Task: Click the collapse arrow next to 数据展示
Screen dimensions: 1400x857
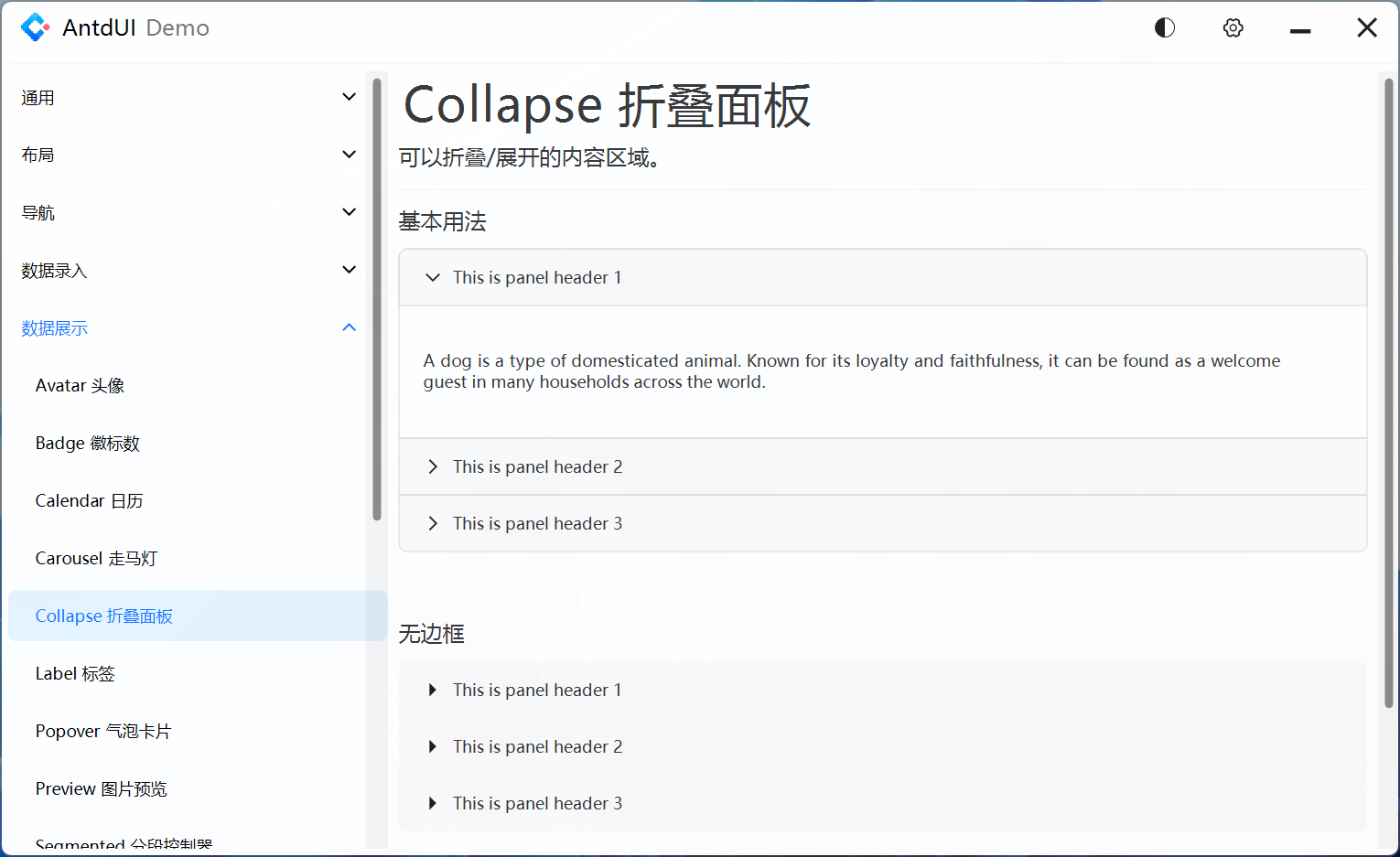Action: (x=349, y=327)
